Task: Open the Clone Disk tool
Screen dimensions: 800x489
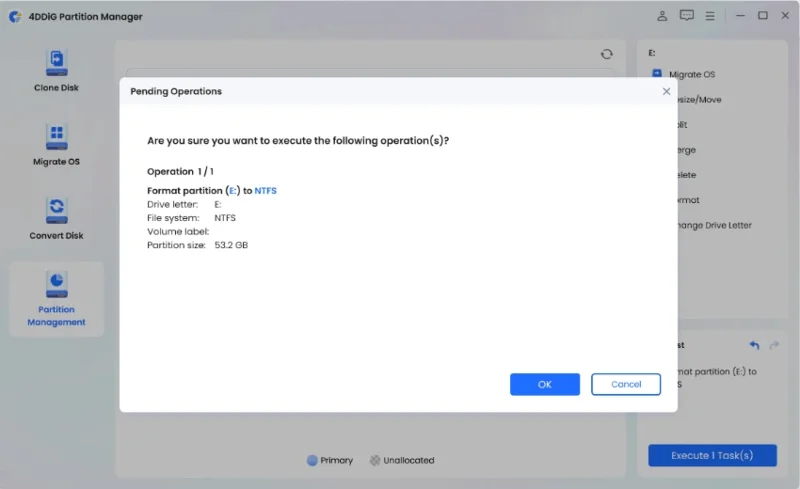Action: pos(56,71)
